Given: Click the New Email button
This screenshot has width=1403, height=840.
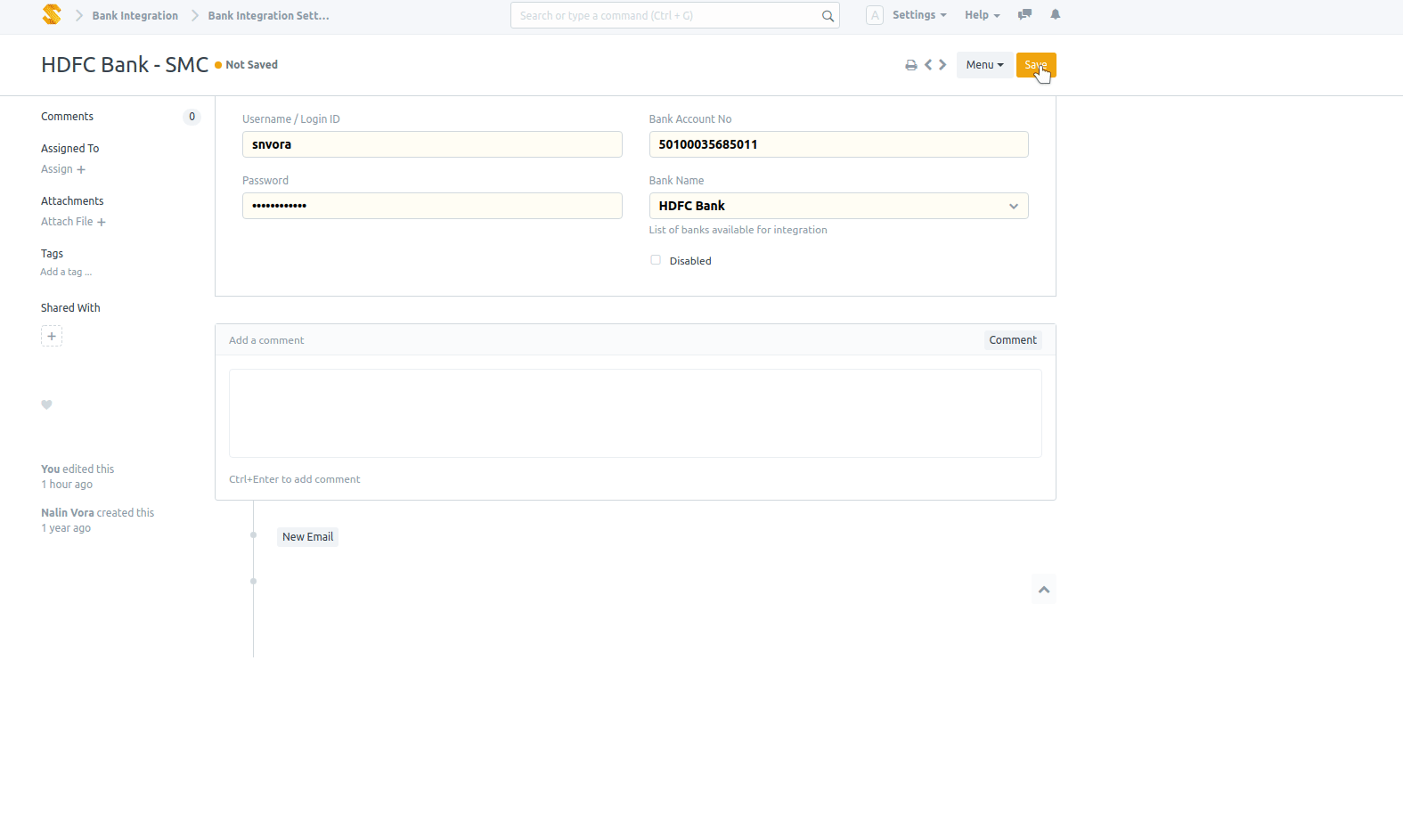Looking at the screenshot, I should tap(307, 537).
